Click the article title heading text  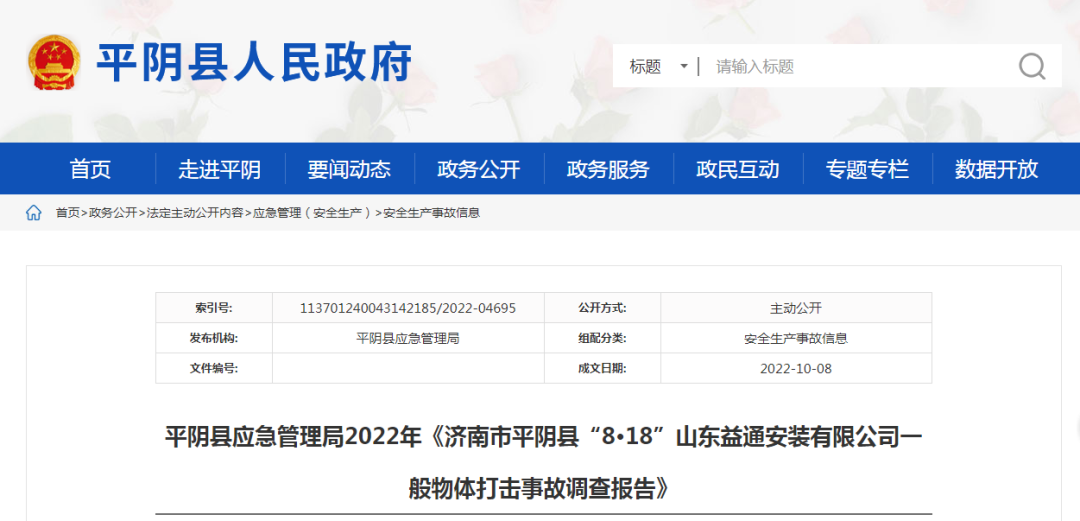[x=543, y=463]
